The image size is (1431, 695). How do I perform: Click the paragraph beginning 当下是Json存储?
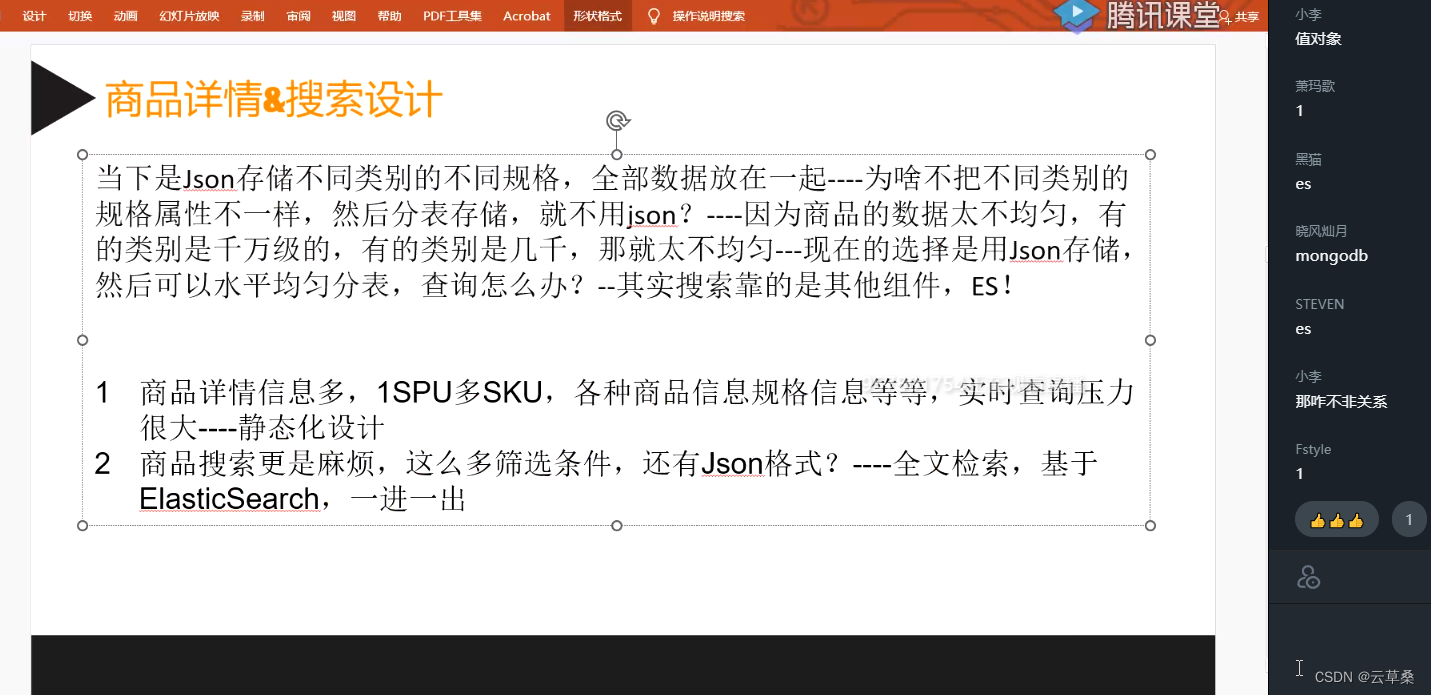pyautogui.click(x=615, y=232)
